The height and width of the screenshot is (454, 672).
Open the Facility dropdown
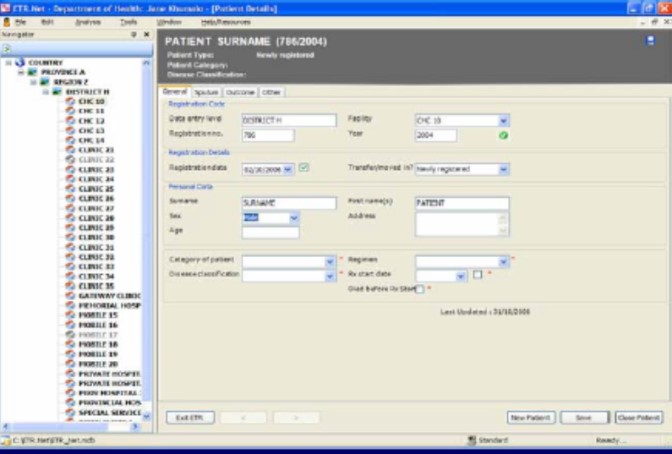coord(503,120)
